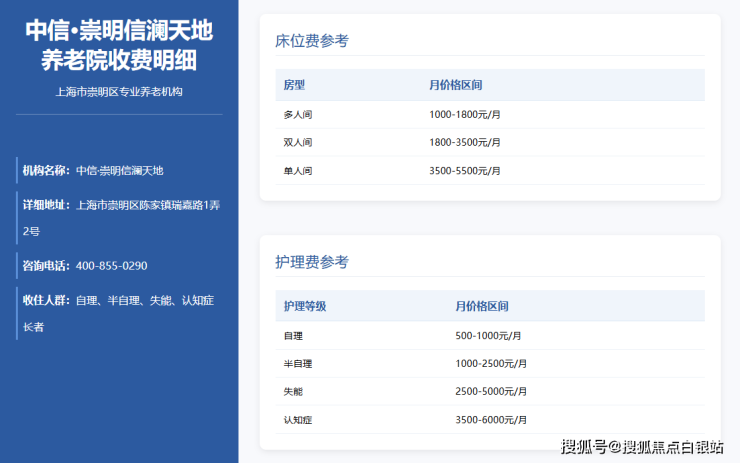The width and height of the screenshot is (740, 463).
Task: Click the price 1000-1800元/月
Action: (465, 115)
